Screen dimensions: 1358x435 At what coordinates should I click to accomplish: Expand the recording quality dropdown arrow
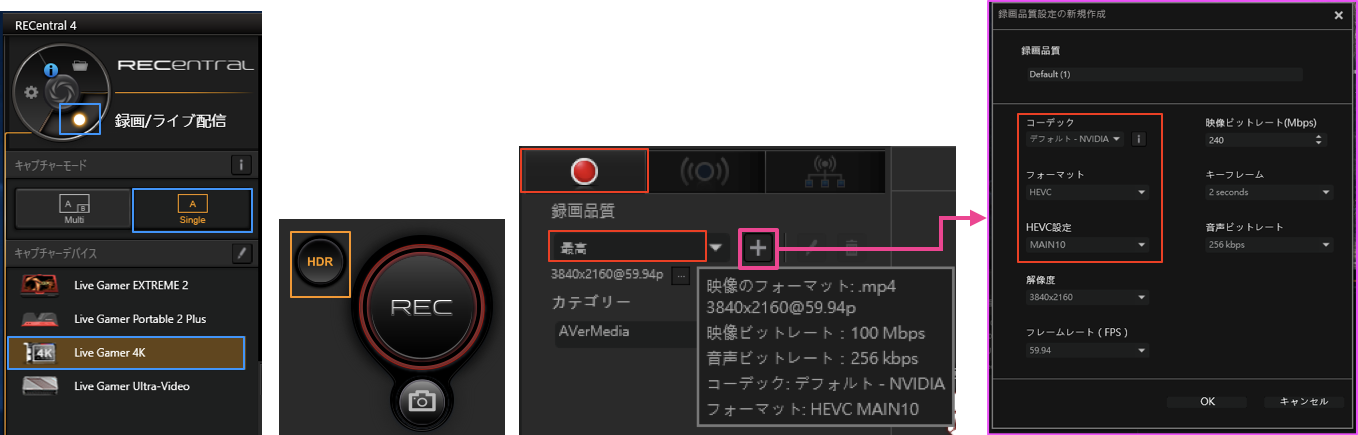(x=717, y=247)
